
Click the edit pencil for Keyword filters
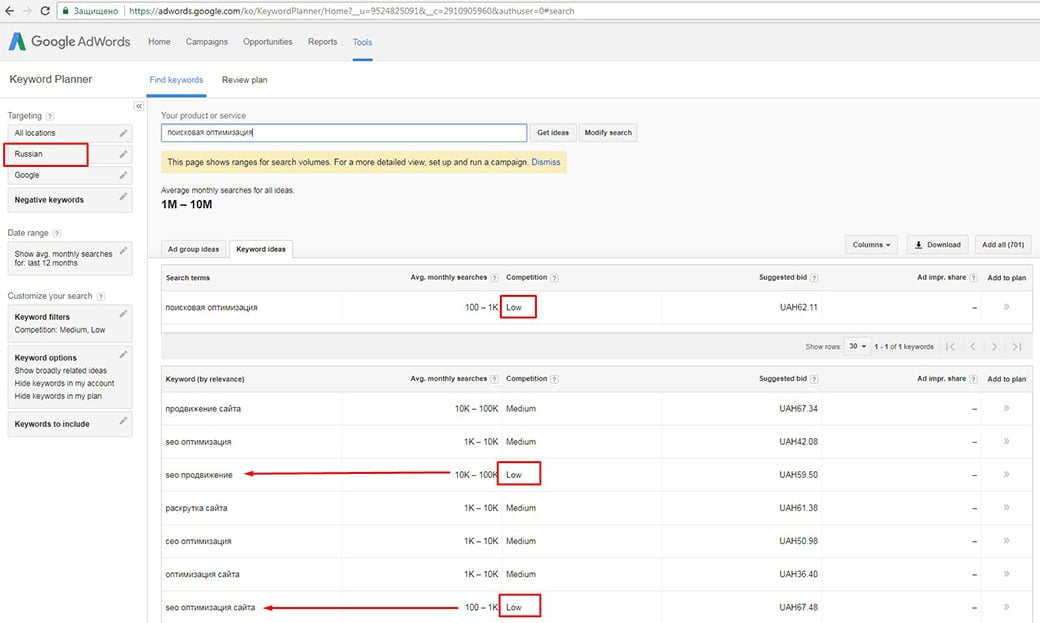click(123, 315)
